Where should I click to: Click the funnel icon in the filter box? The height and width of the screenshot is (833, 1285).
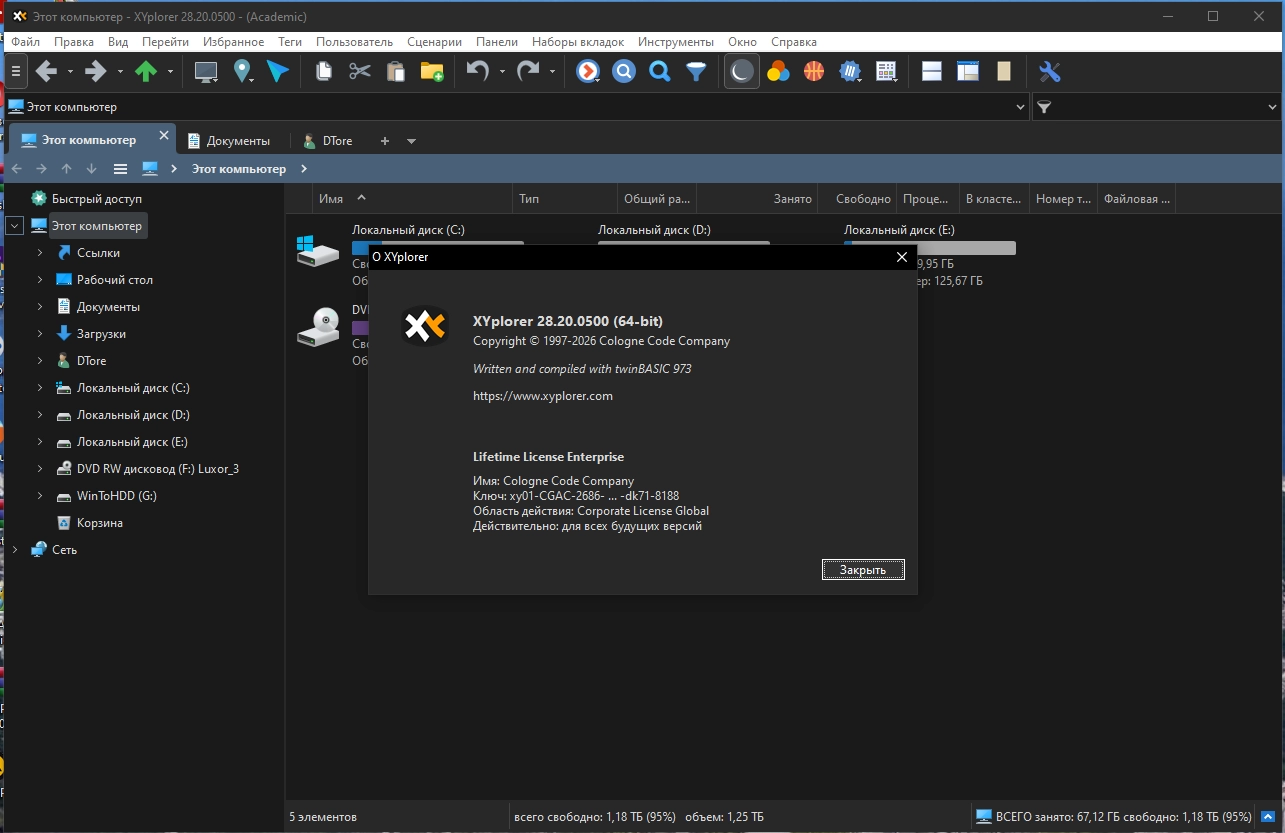coord(1044,107)
